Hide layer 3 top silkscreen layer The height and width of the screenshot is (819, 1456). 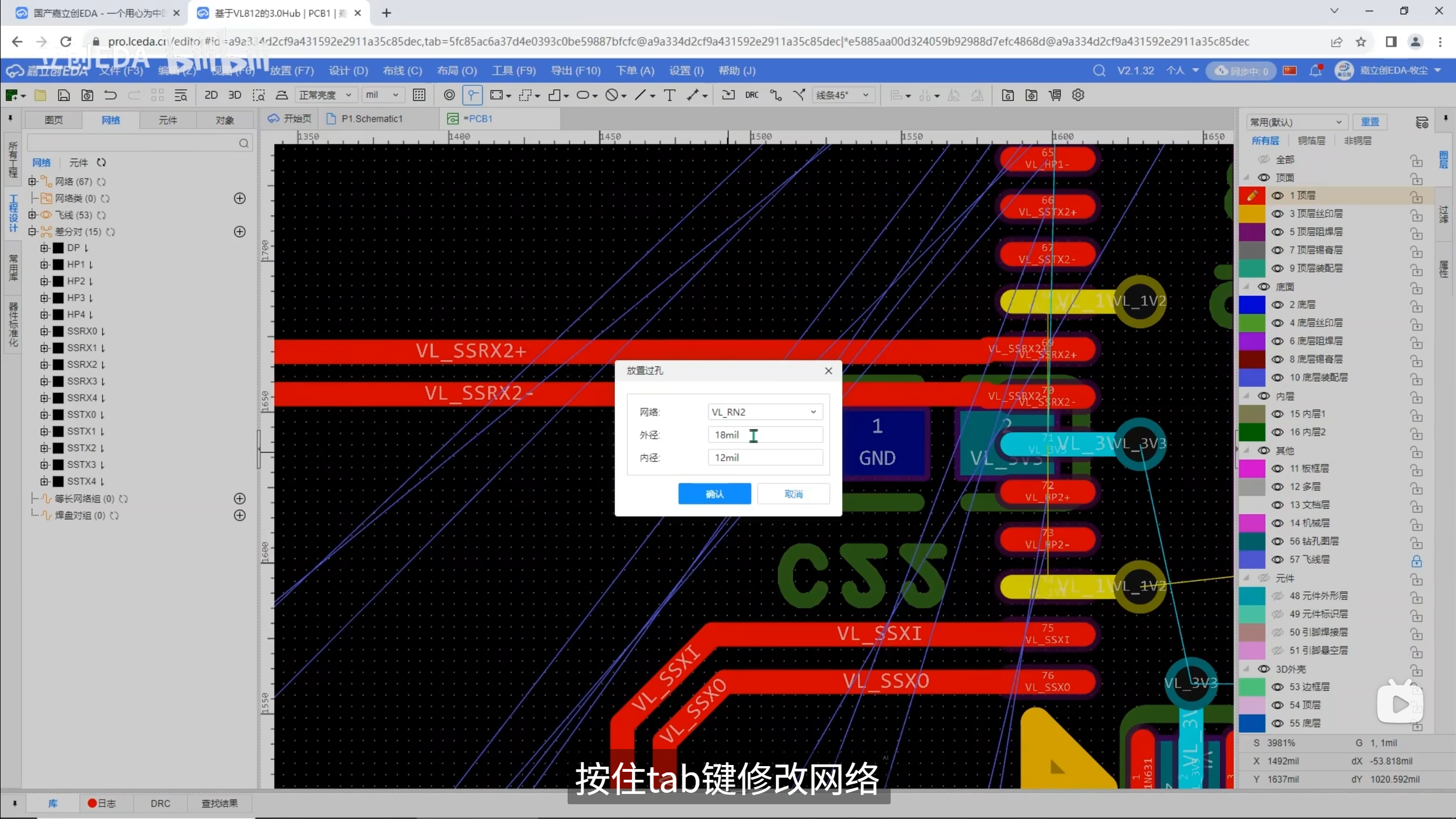coord(1277,214)
